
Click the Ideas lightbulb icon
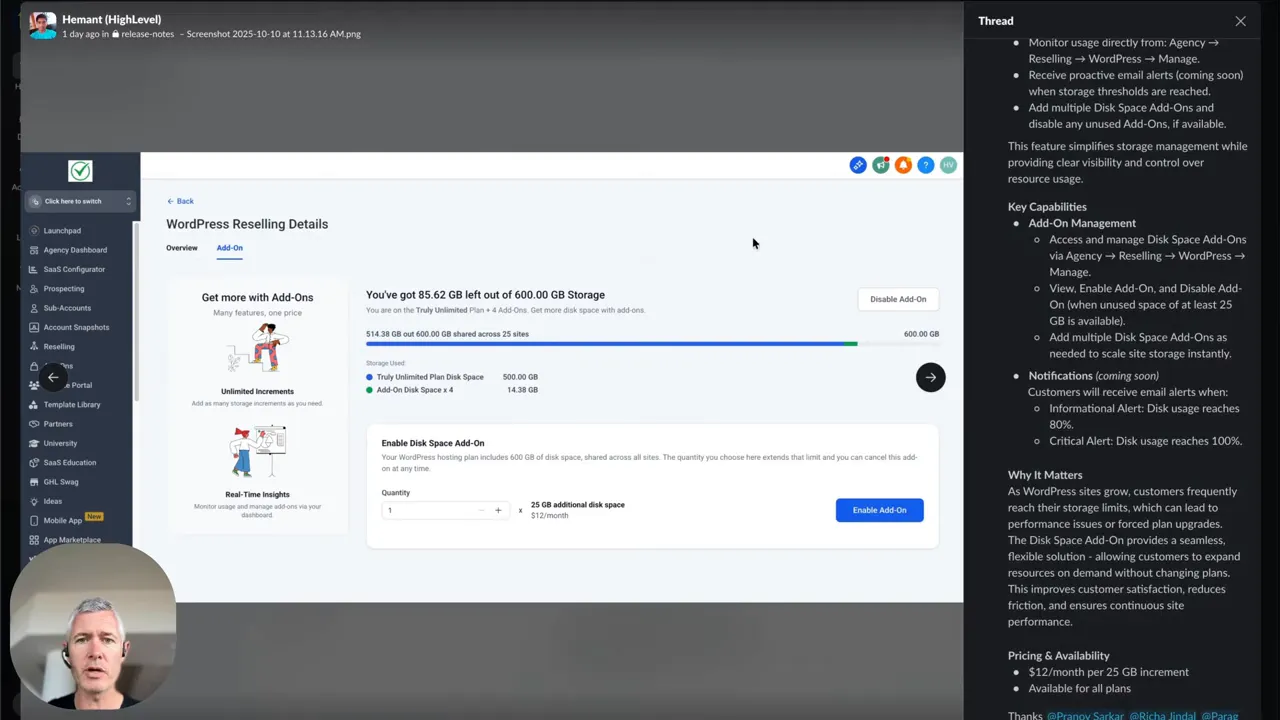click(x=35, y=501)
